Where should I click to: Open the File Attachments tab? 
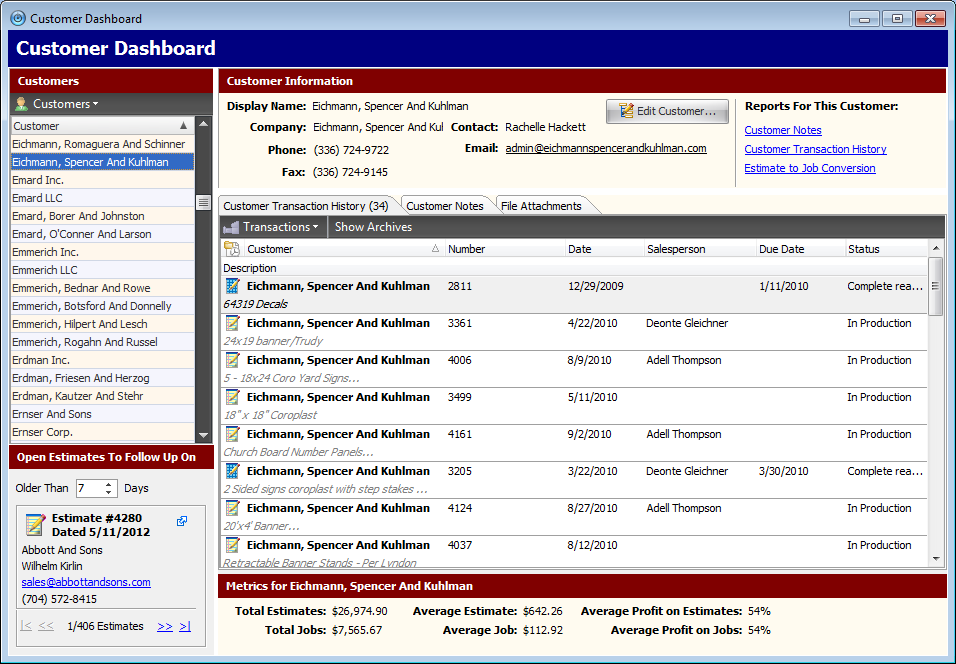coord(541,206)
